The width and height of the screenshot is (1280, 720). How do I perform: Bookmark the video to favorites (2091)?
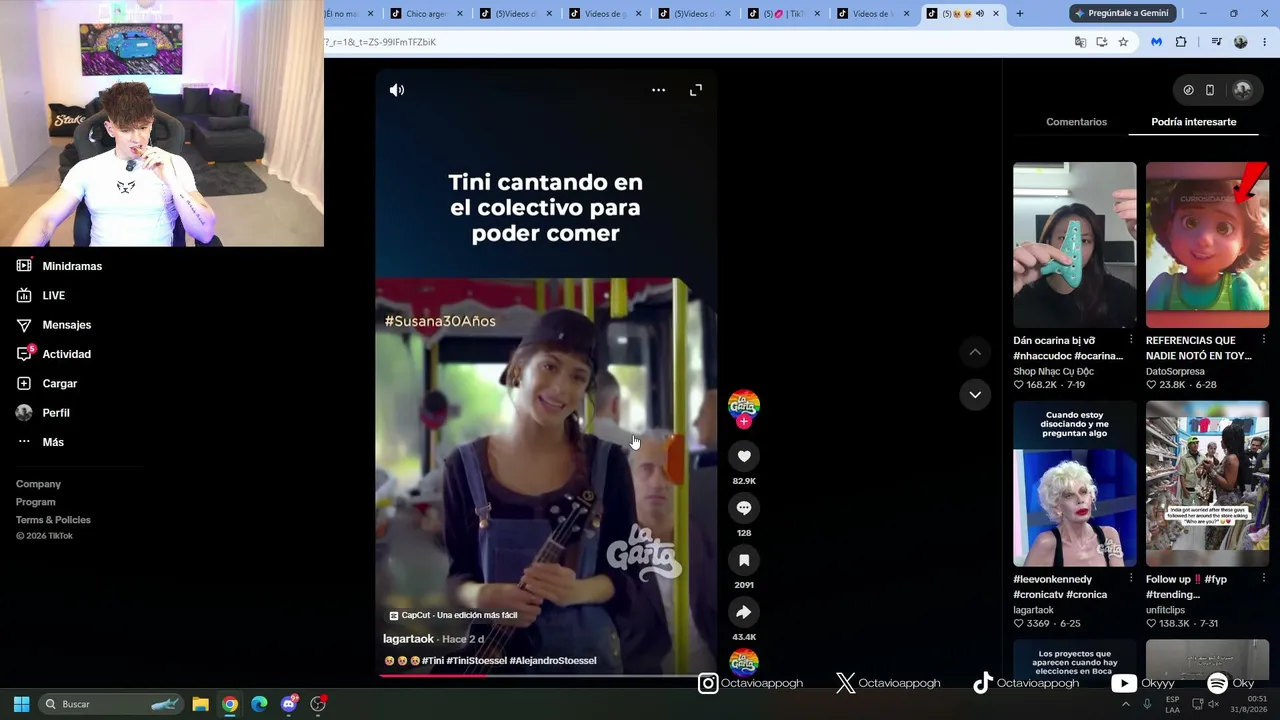point(744,560)
